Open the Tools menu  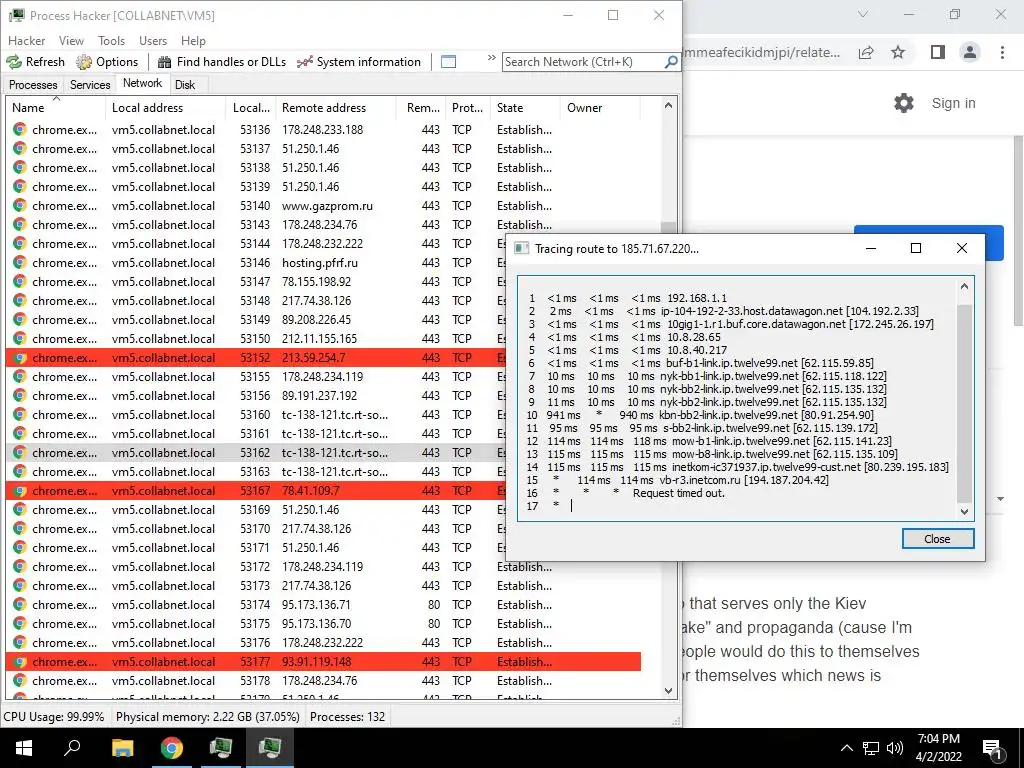coord(111,40)
